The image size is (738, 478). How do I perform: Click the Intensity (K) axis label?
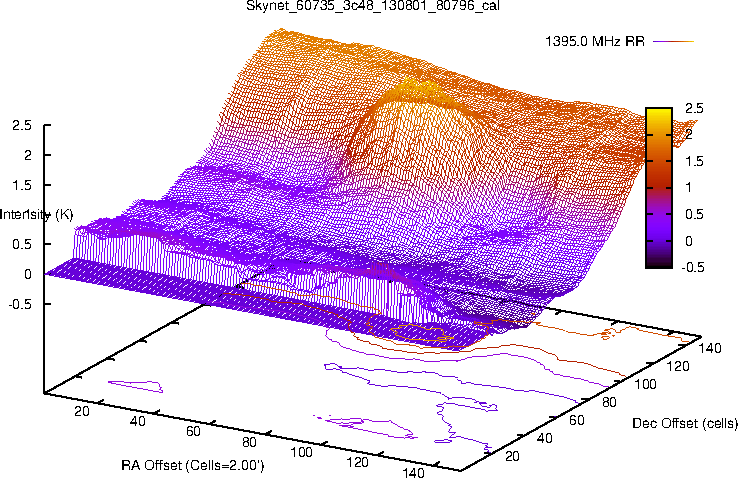36,215
